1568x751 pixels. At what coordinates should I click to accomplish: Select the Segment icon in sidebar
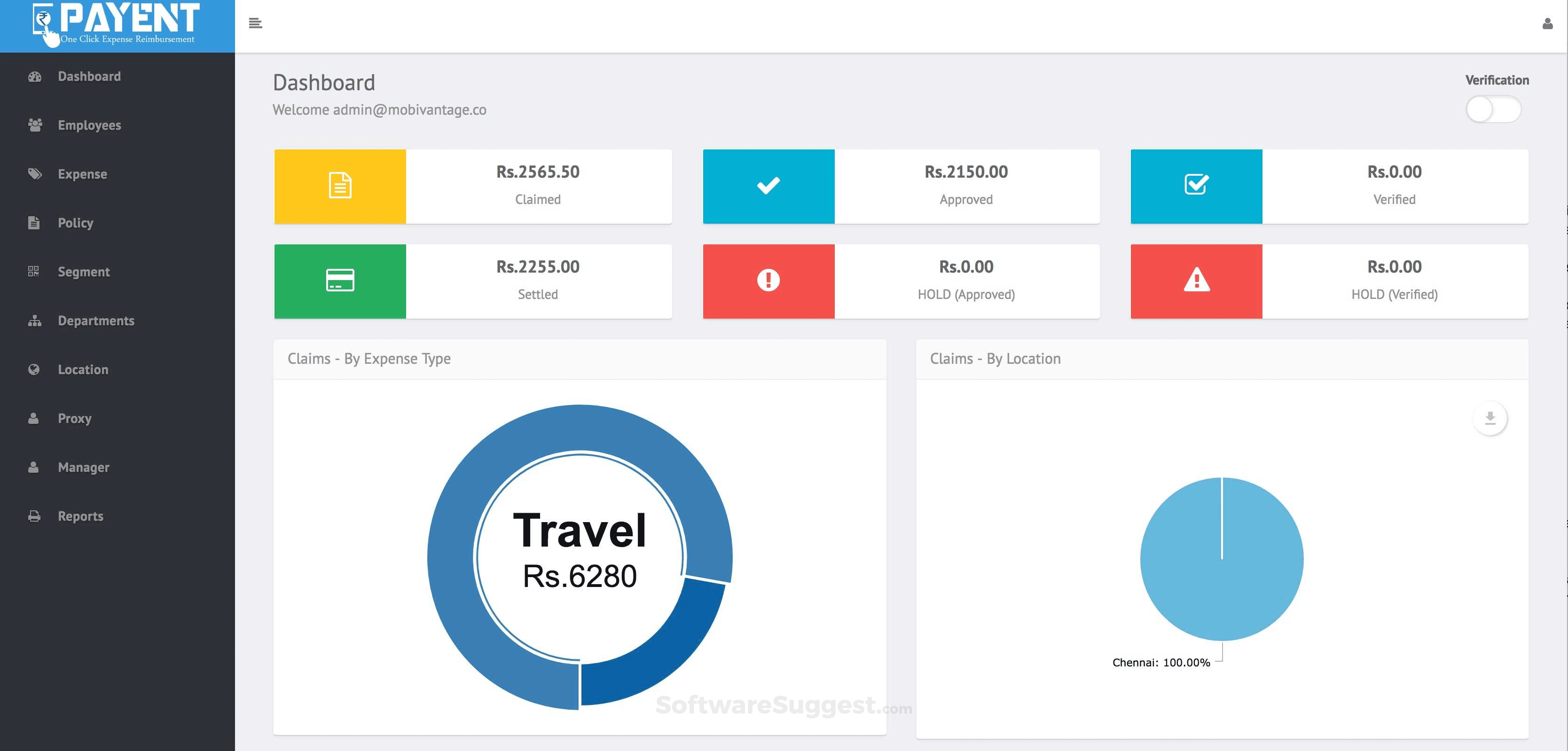35,272
